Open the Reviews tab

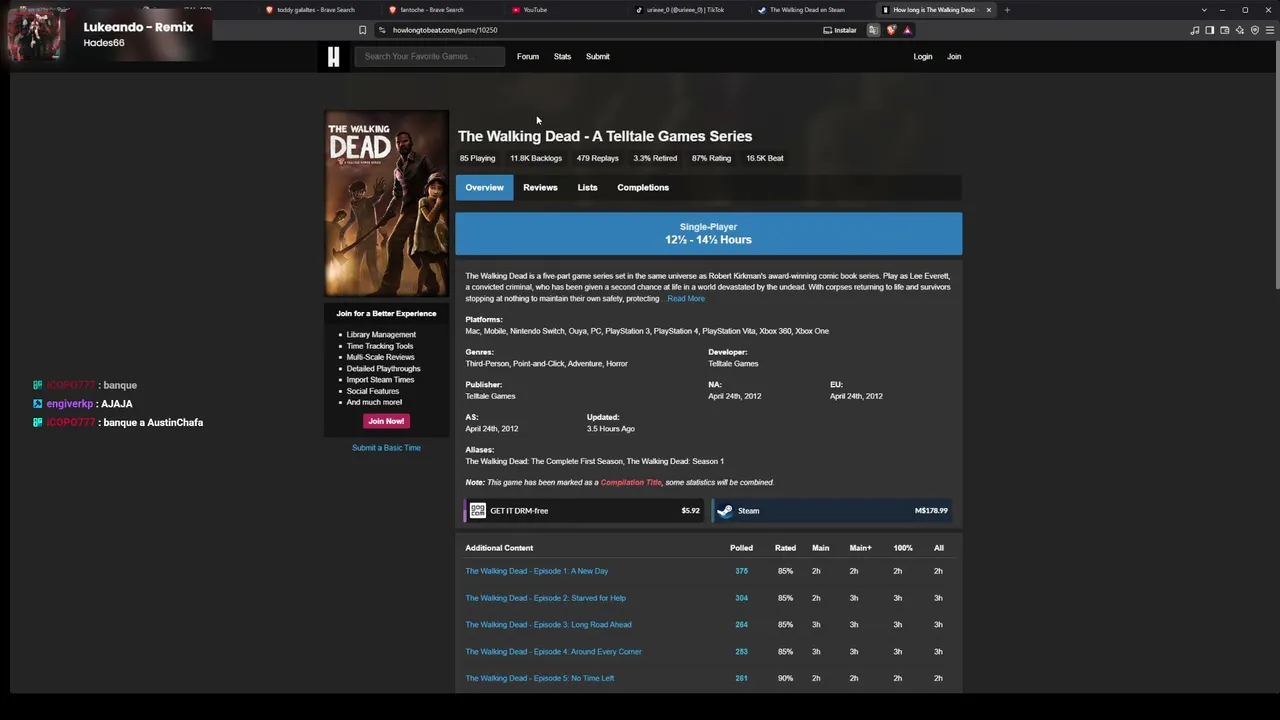click(x=540, y=187)
